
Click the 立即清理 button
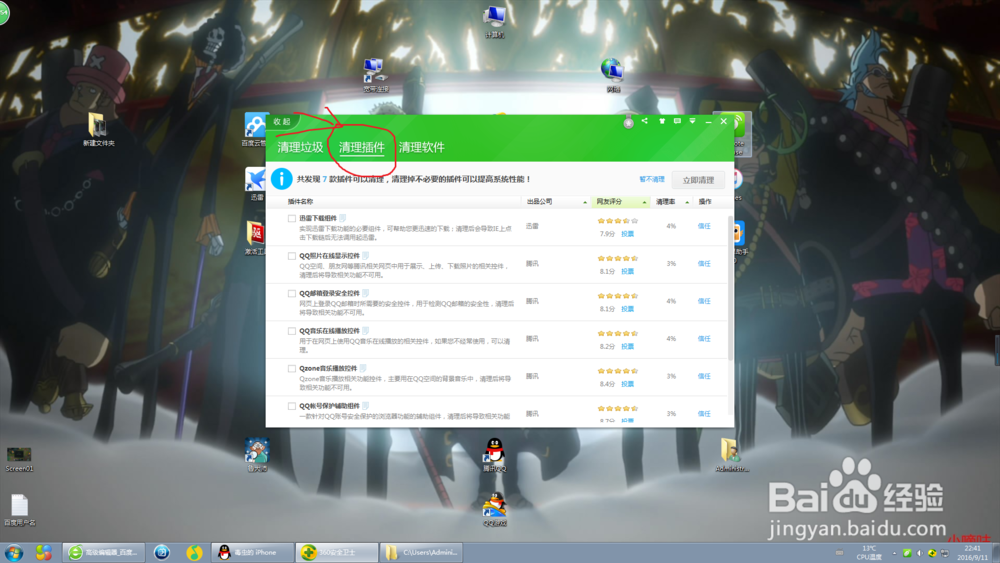[698, 180]
